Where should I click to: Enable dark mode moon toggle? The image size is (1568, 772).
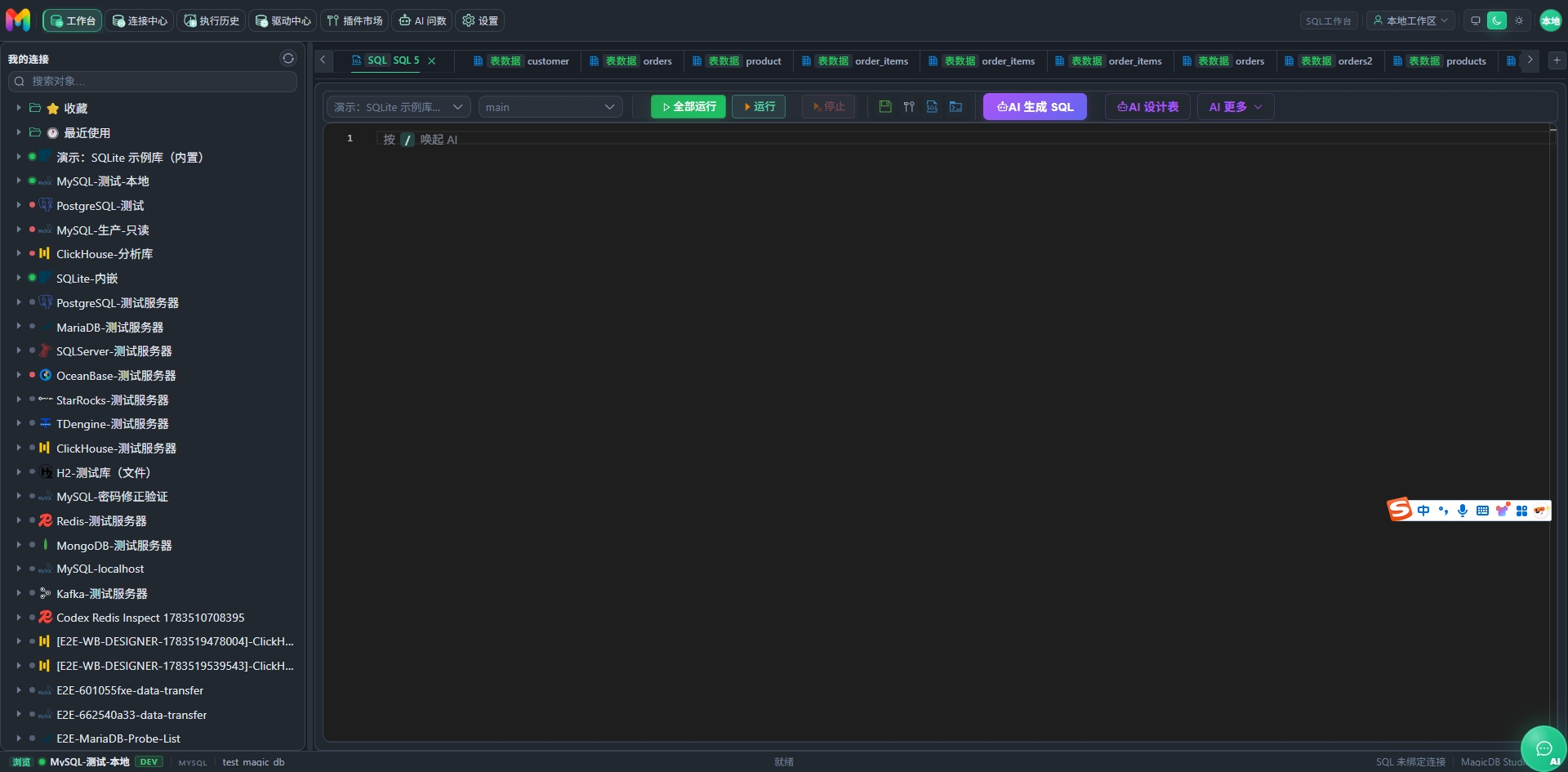[1497, 20]
